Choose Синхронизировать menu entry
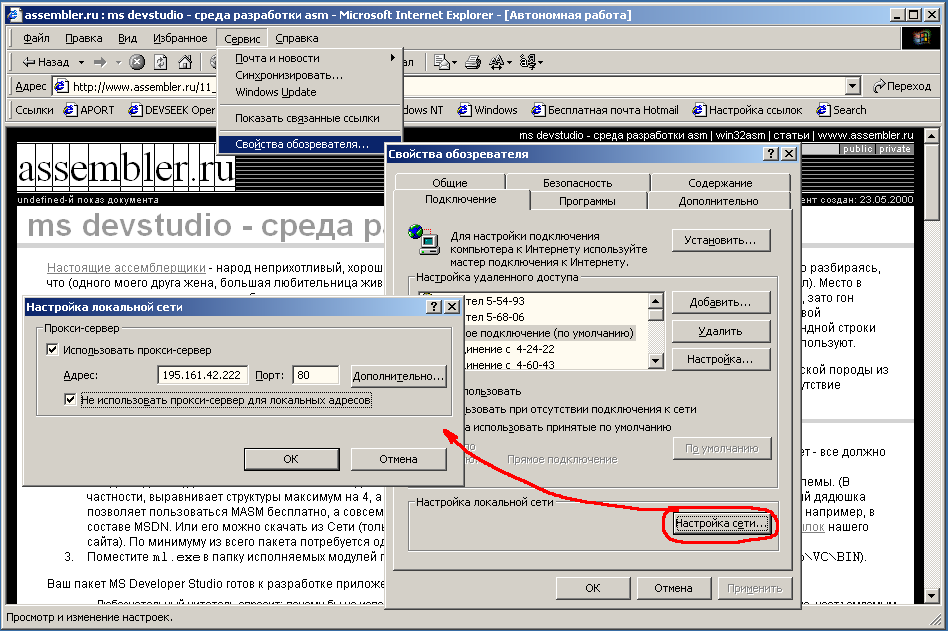This screenshot has height=631, width=948. point(309,75)
